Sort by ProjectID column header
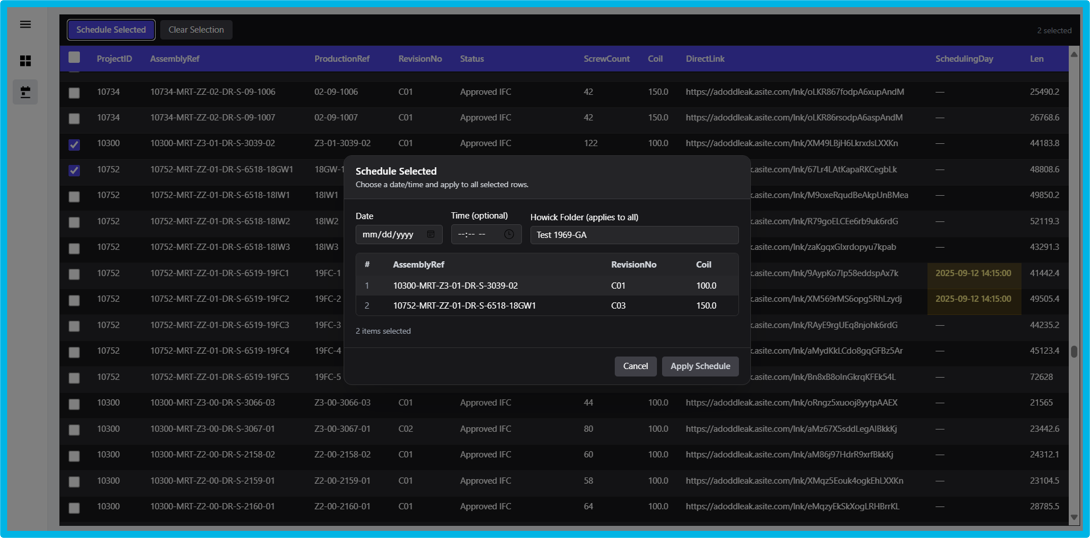1090x538 pixels. click(x=114, y=59)
